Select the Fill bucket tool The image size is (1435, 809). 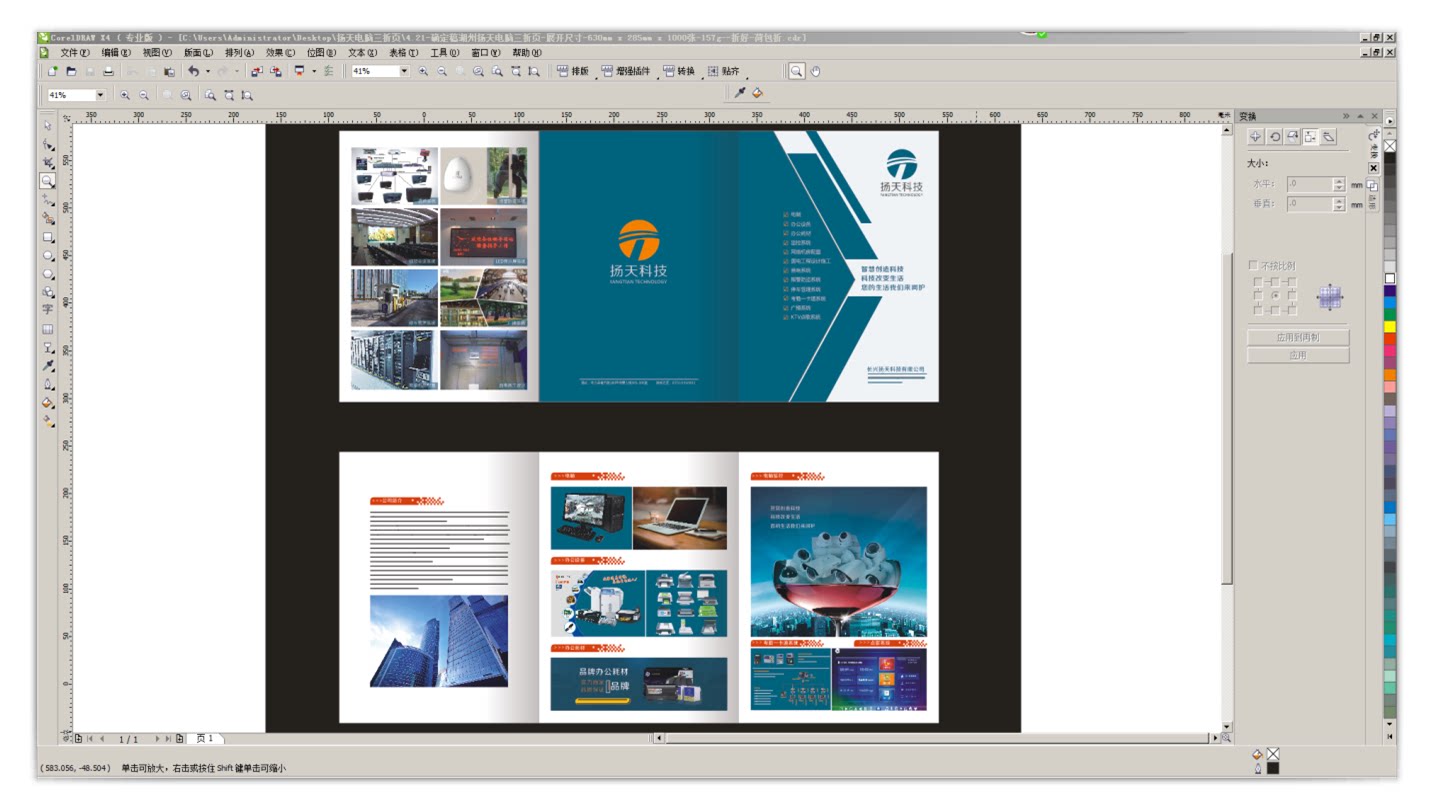[47, 403]
